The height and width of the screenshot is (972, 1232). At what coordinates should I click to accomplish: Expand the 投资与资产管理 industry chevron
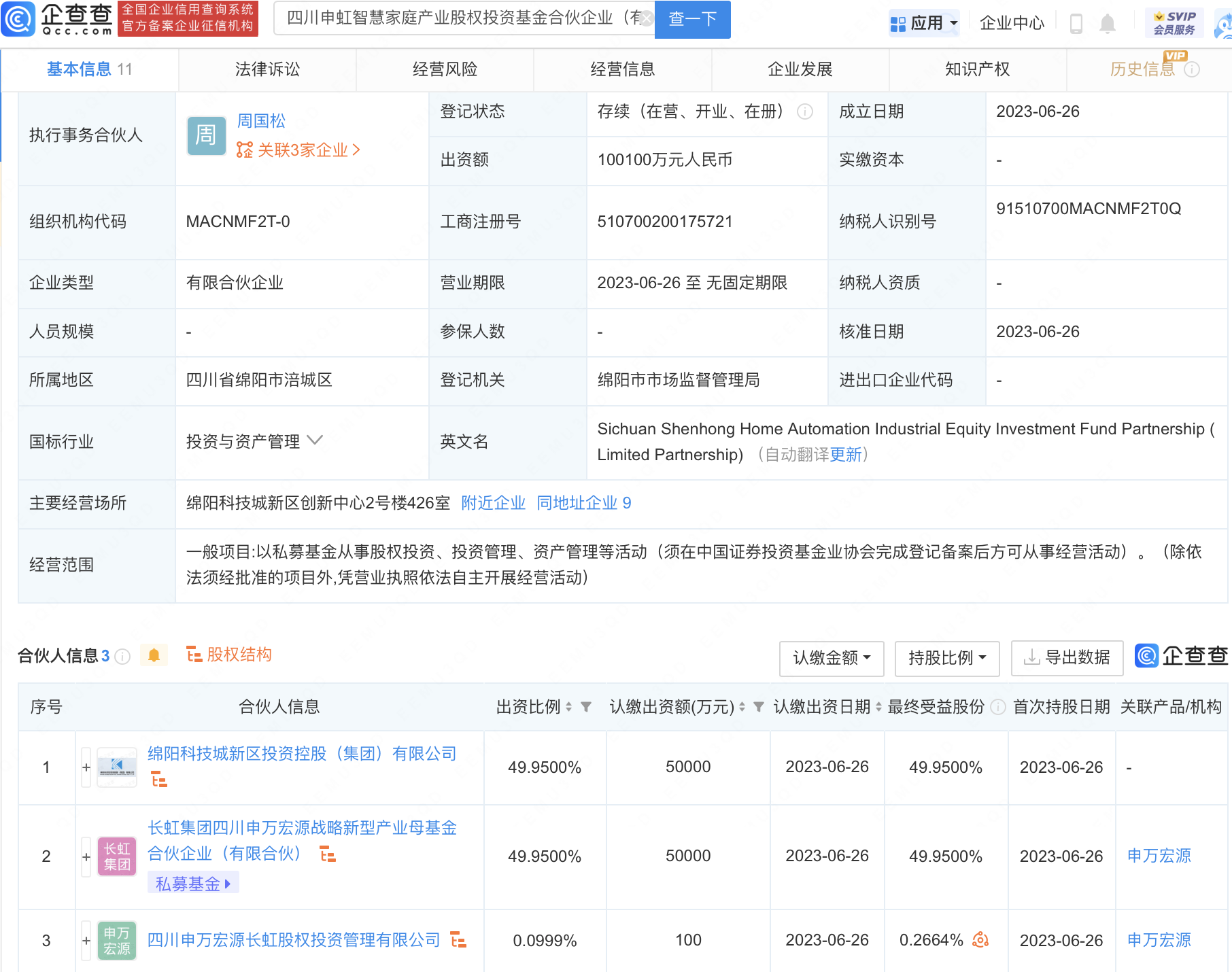[315, 440]
